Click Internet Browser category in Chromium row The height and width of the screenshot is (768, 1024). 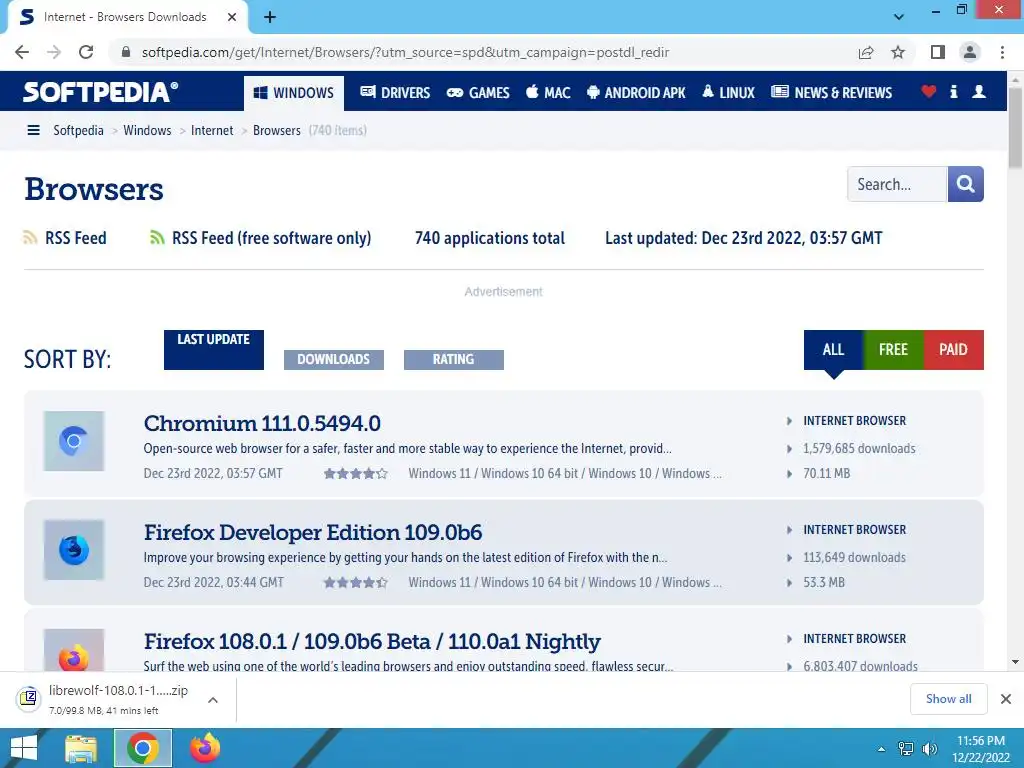[854, 421]
